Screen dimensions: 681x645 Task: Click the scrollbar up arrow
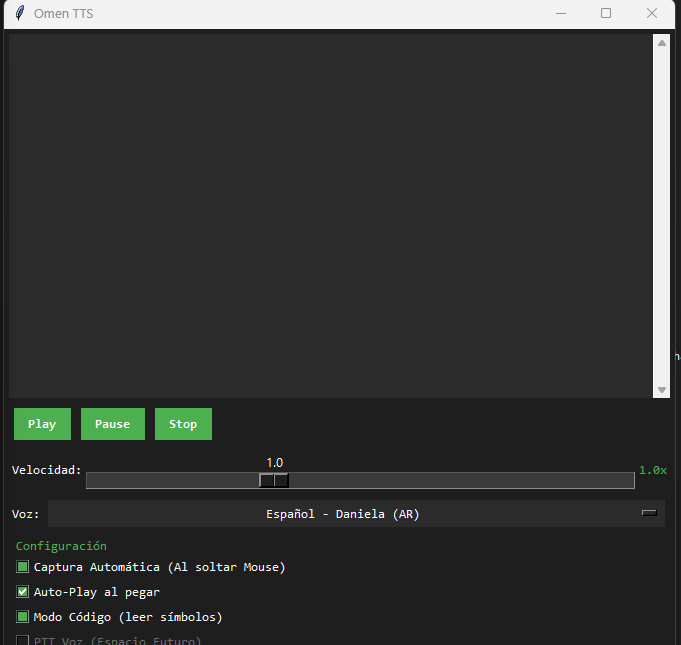click(662, 43)
